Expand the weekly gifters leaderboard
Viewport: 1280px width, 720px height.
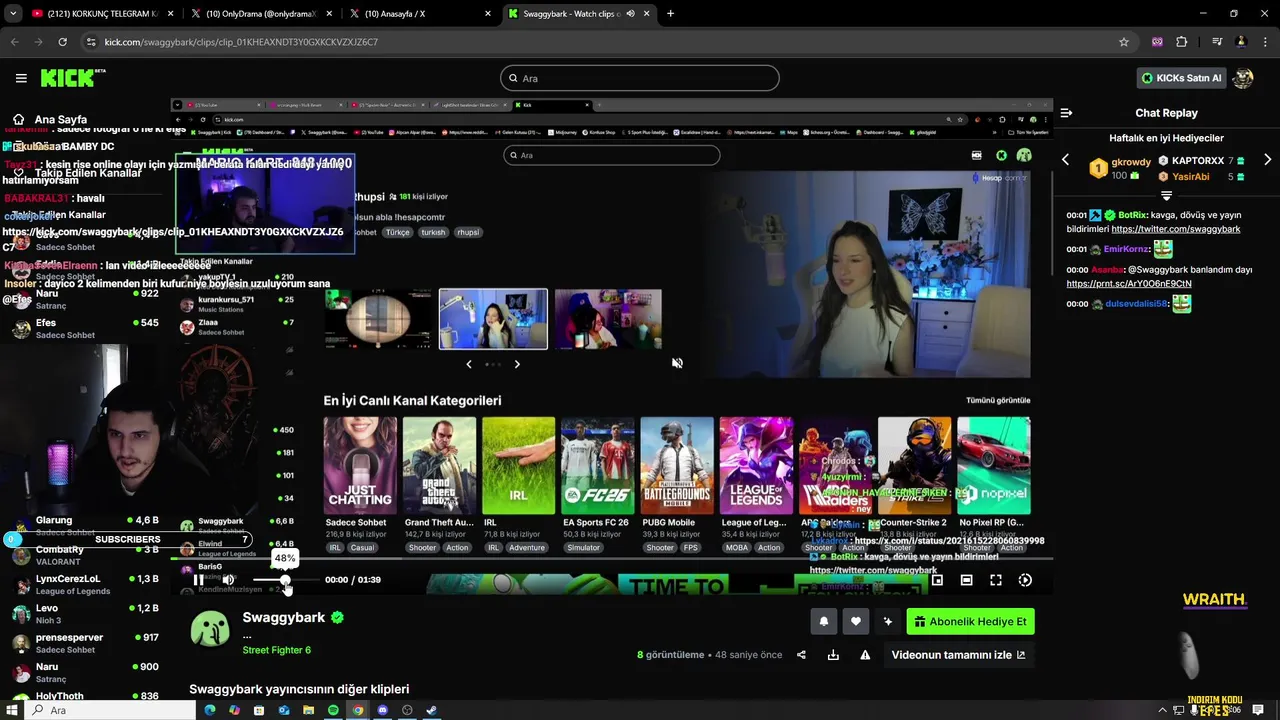click(x=1166, y=195)
